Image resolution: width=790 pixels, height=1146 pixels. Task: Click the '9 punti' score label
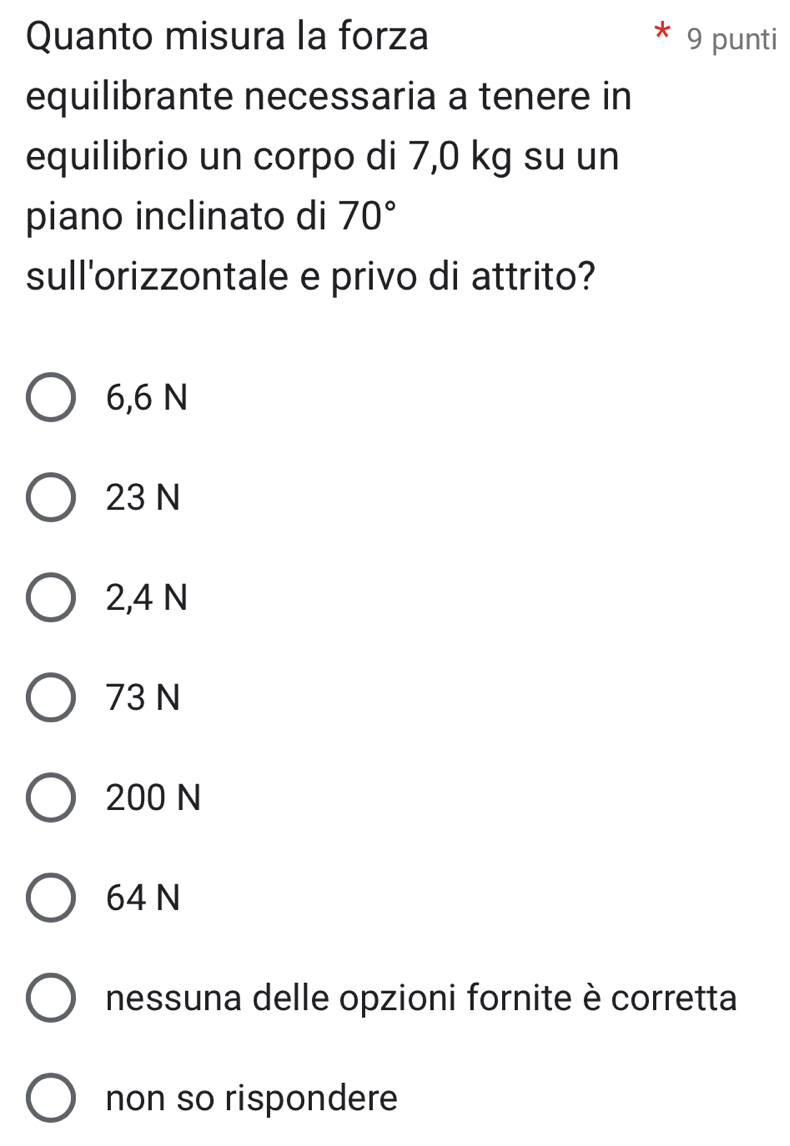click(732, 39)
